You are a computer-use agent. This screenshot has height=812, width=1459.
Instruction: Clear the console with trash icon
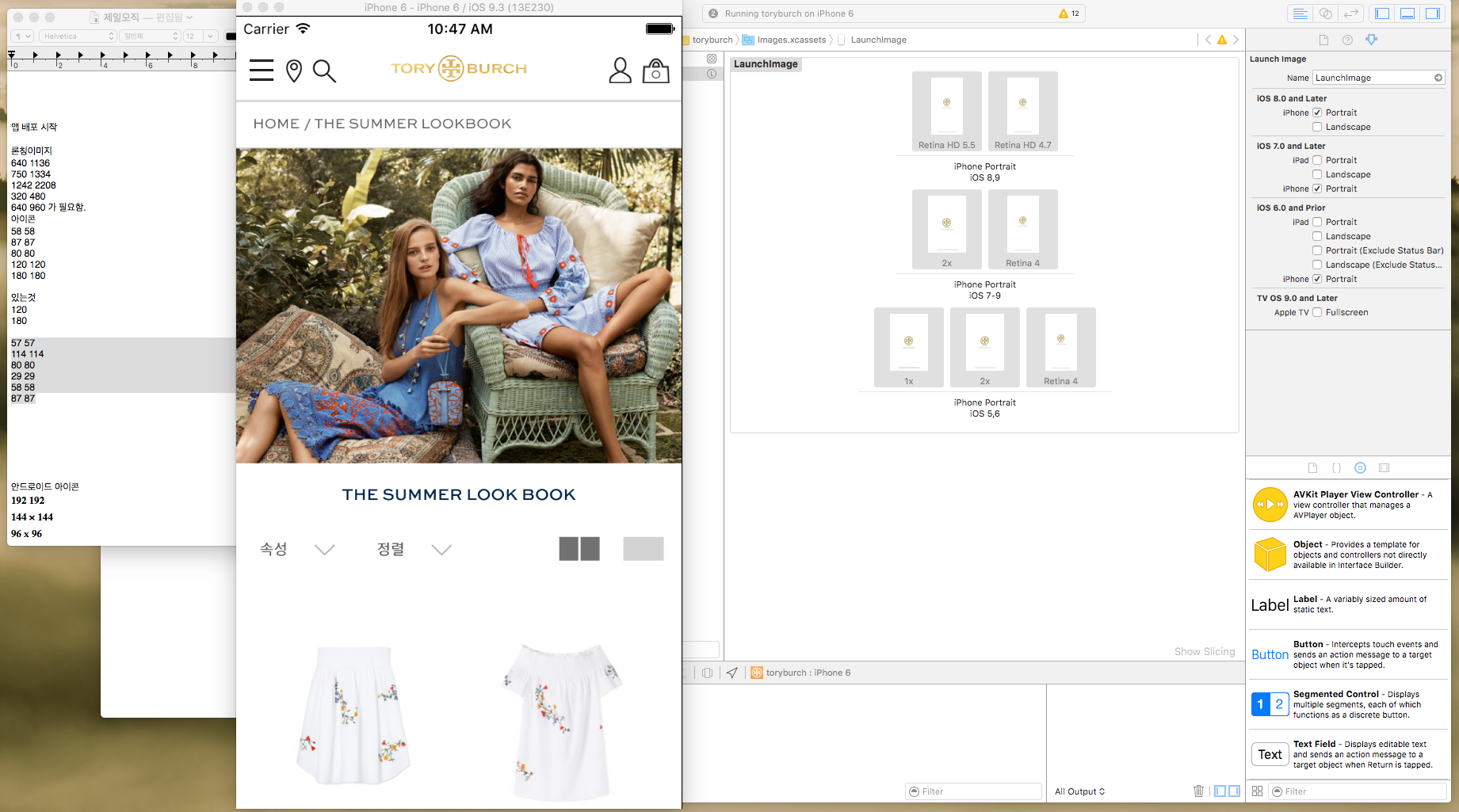coord(1198,791)
